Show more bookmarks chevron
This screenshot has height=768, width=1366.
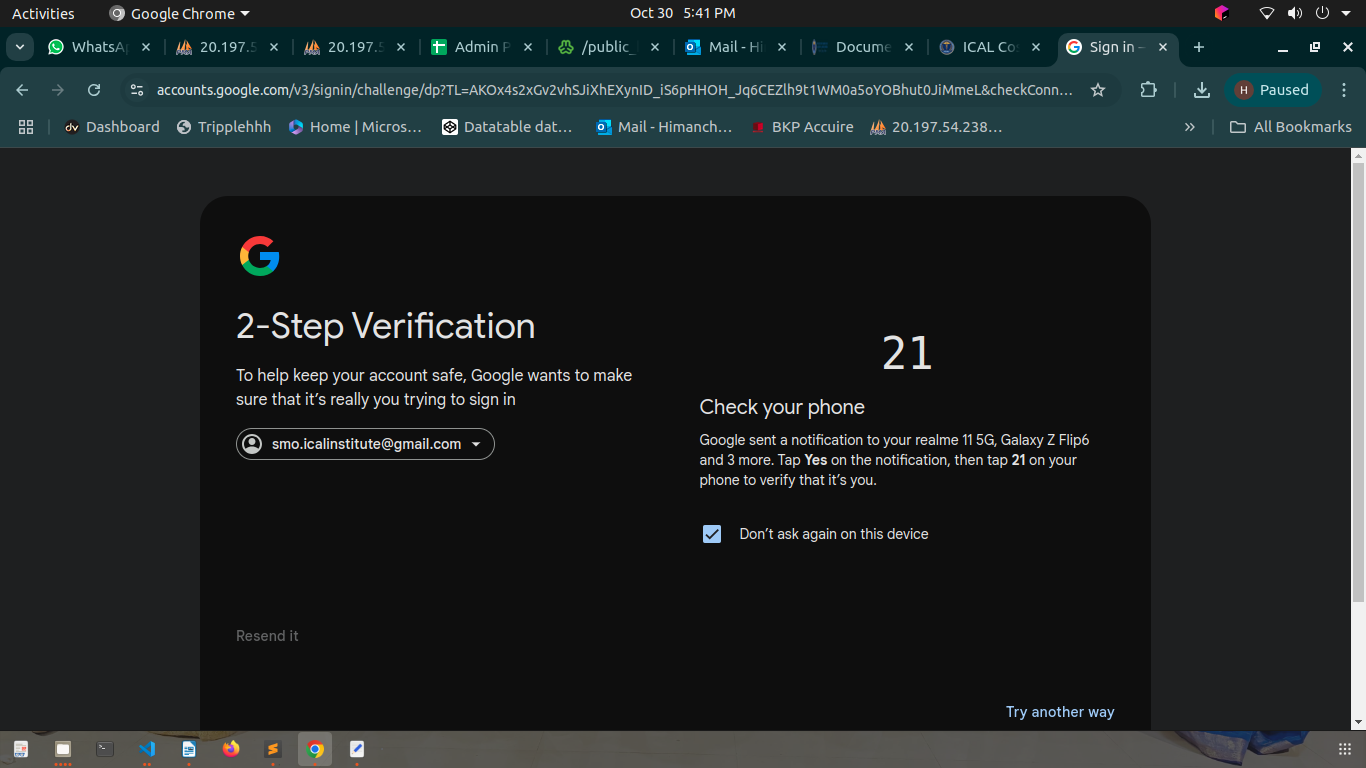[x=1189, y=127]
